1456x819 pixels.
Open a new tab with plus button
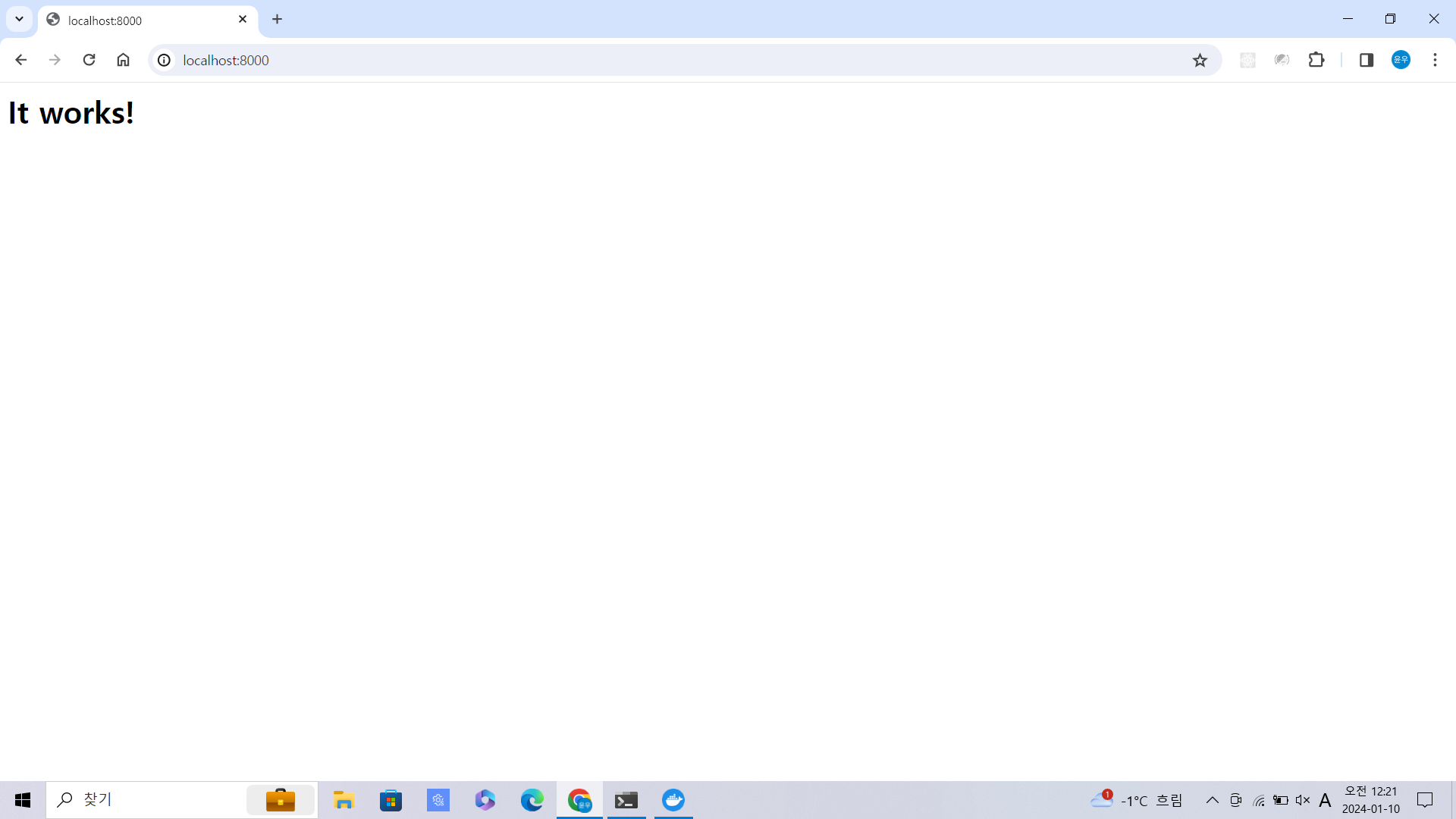(278, 19)
